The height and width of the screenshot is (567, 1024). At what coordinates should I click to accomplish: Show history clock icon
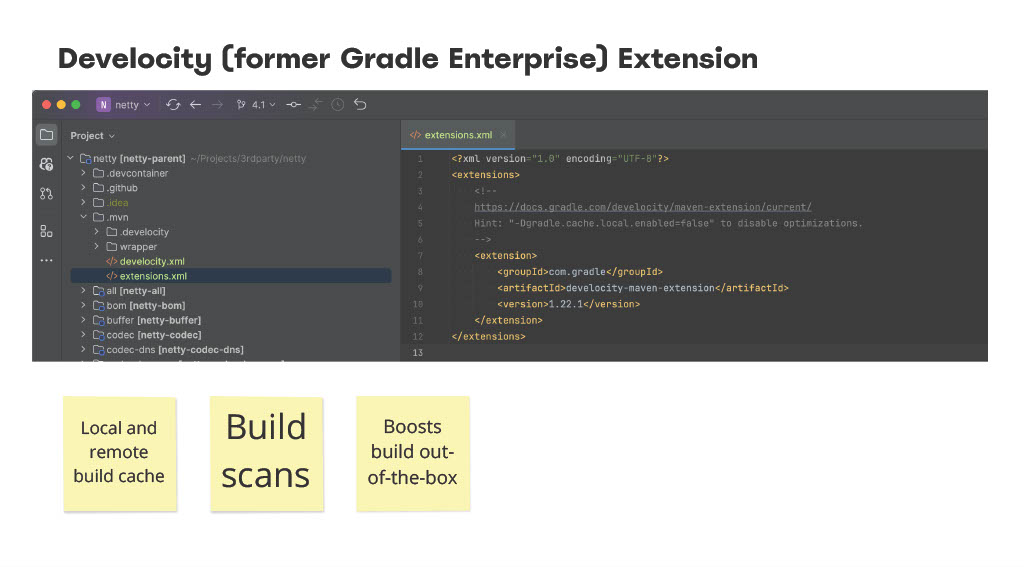[x=338, y=105]
